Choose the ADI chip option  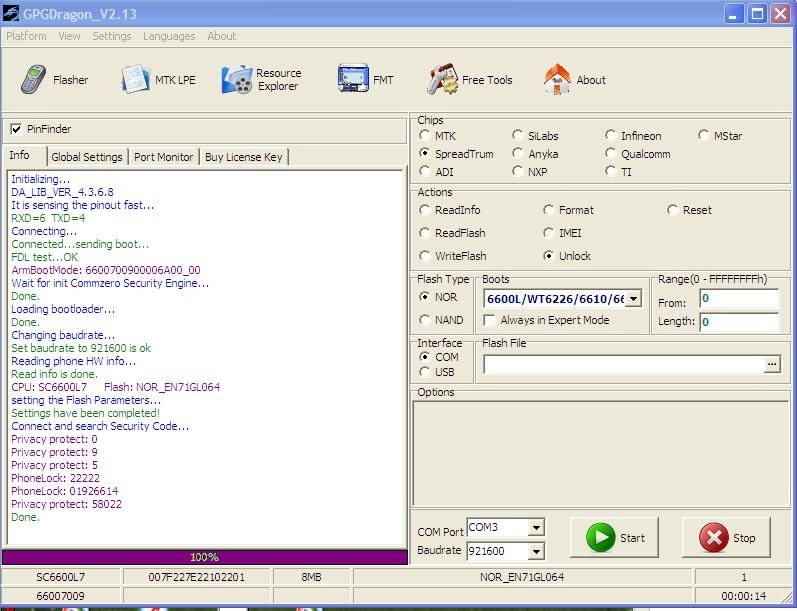tap(424, 171)
